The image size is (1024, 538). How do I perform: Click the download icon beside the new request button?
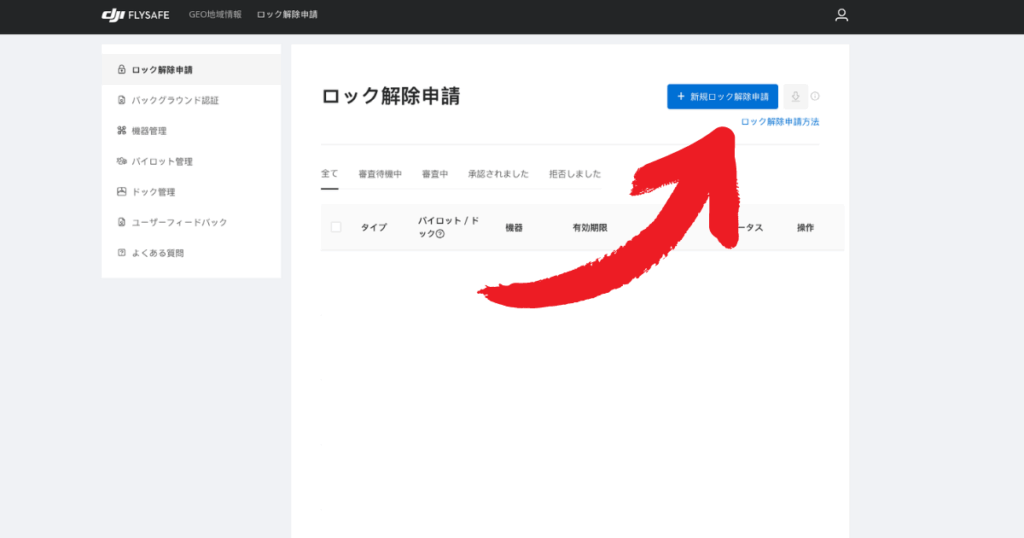(795, 96)
